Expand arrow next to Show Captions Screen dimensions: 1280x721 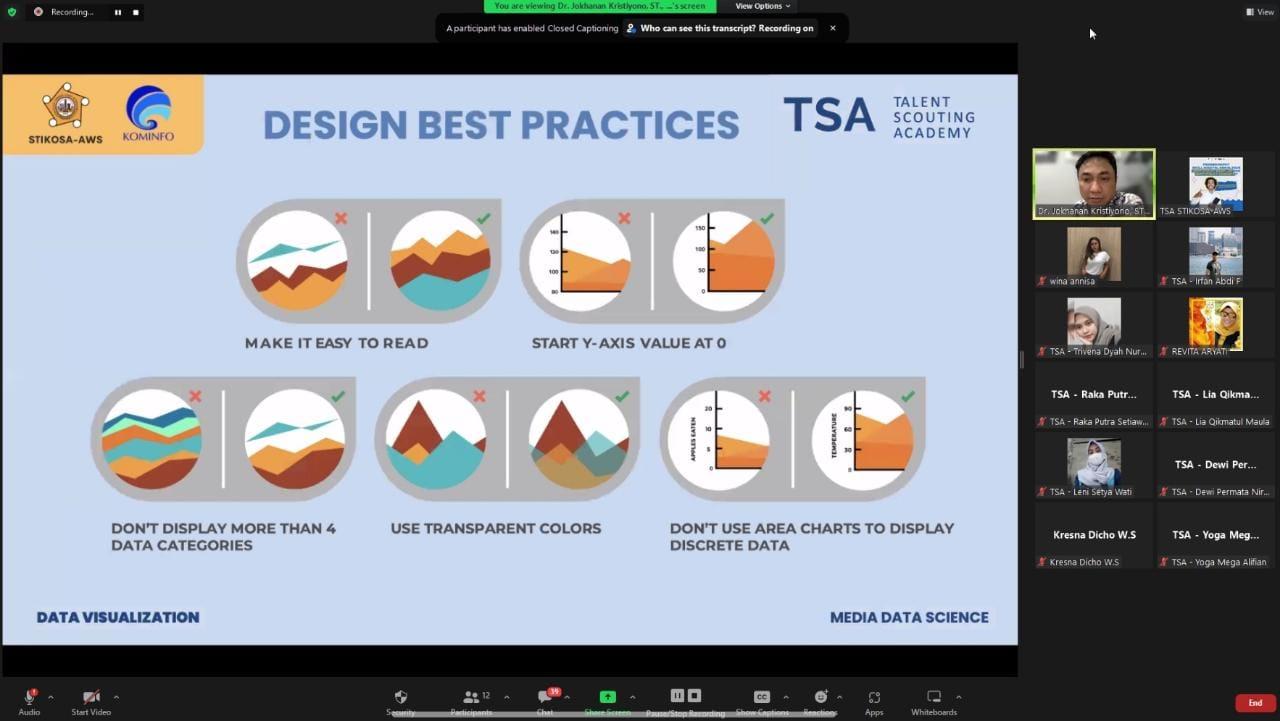pos(786,697)
